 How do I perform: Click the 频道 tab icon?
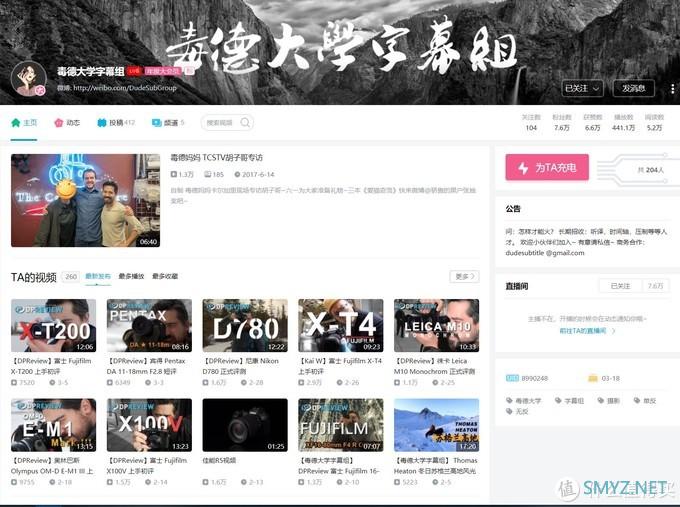pos(157,123)
